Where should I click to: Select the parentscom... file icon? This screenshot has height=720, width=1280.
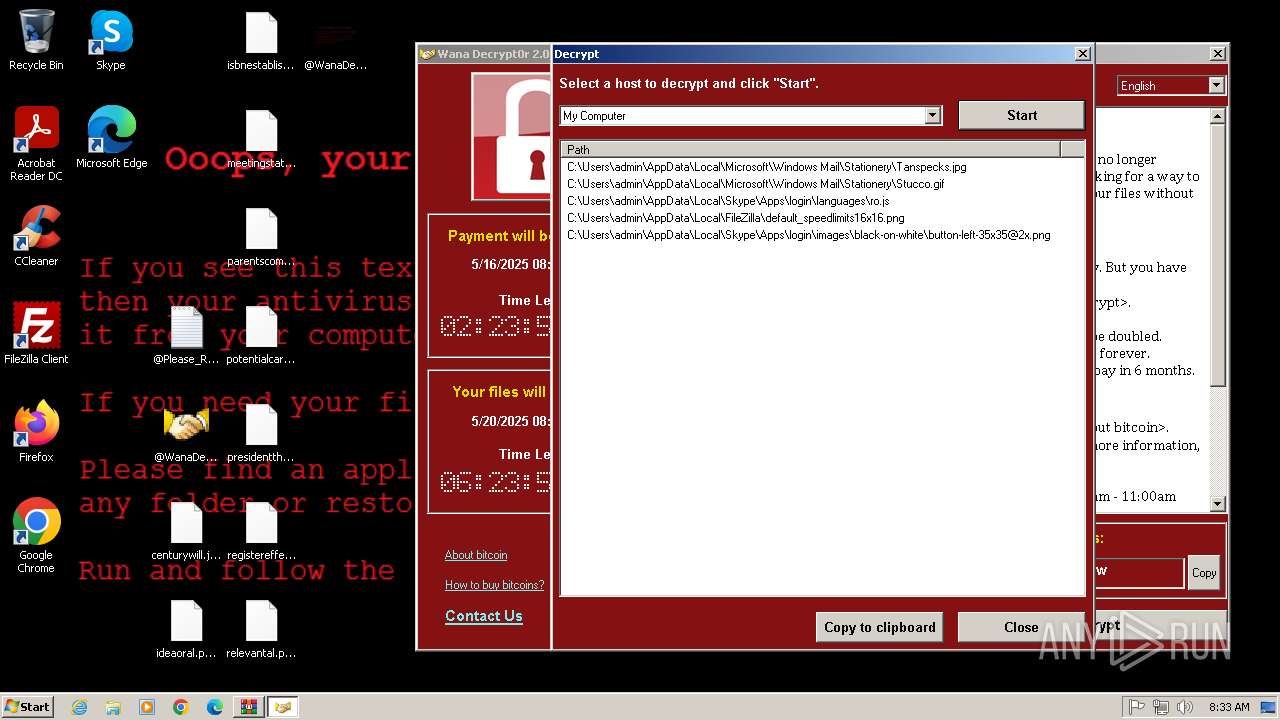261,238
